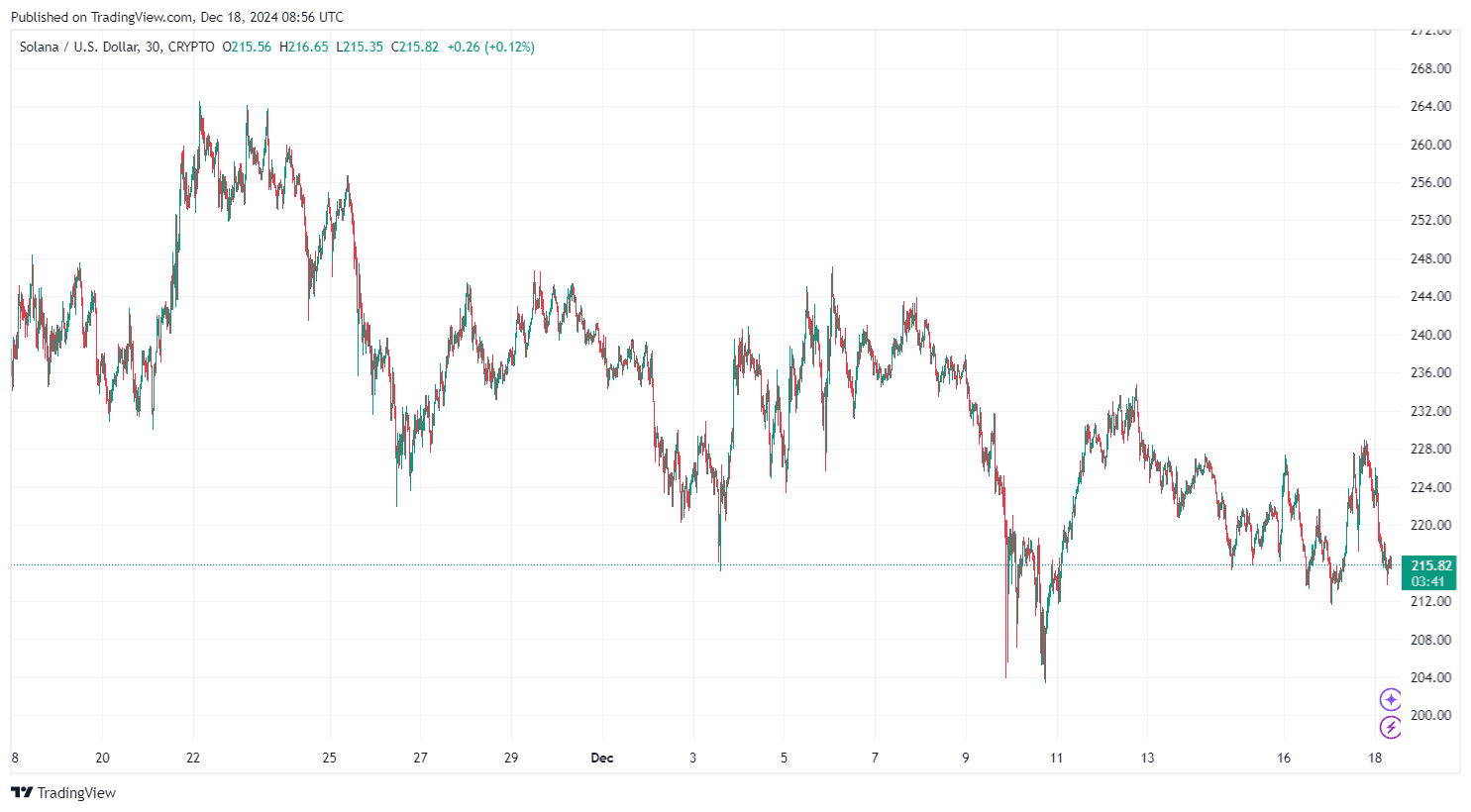Click the 224.00 price axis label

(1430, 487)
